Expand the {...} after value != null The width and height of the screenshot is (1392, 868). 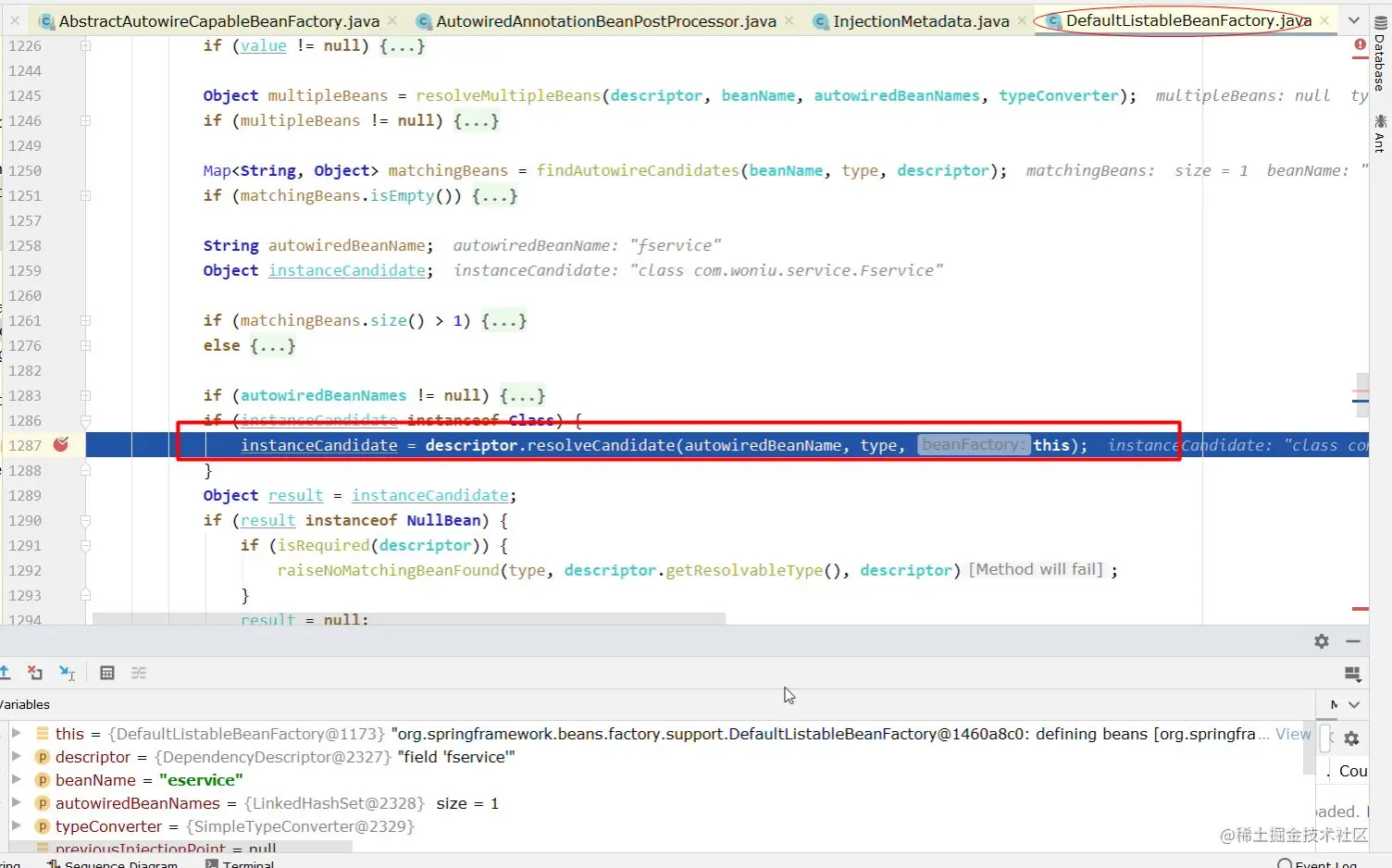(402, 45)
